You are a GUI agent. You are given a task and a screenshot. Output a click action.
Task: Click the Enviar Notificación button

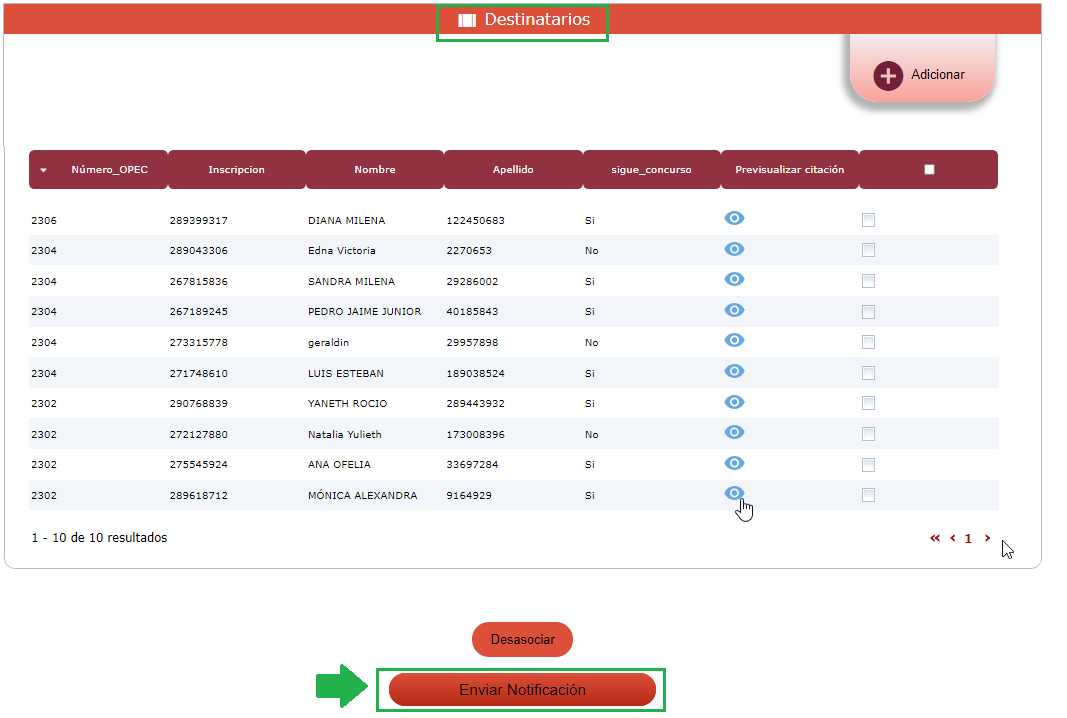click(x=522, y=690)
